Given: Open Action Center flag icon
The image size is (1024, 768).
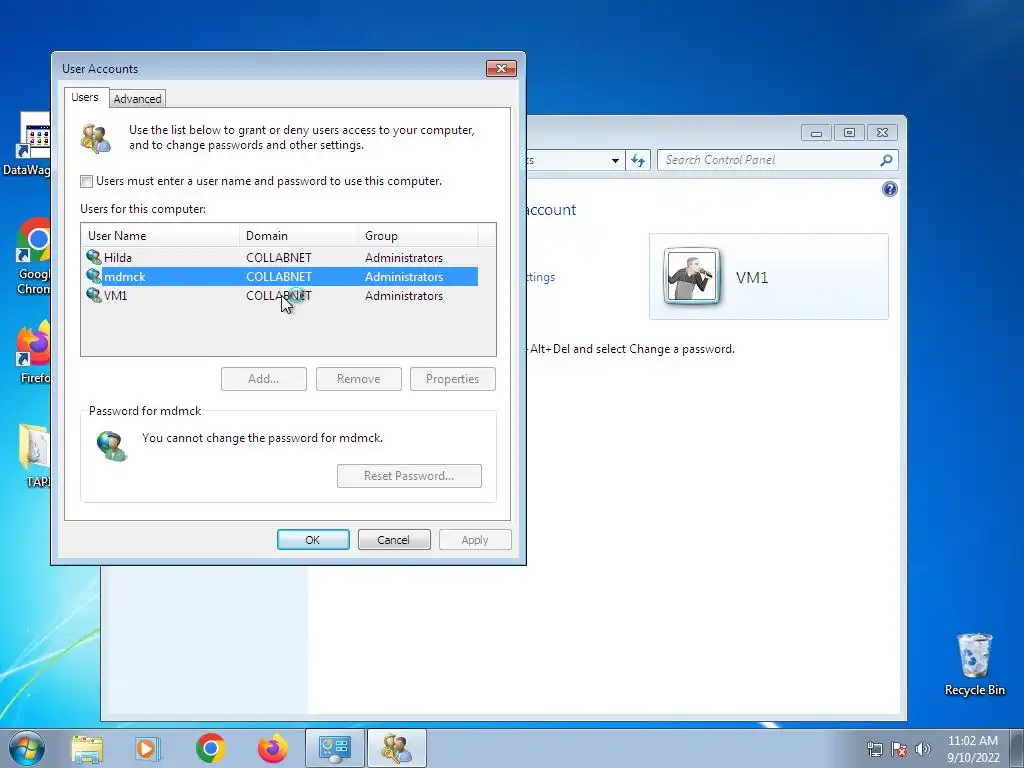Looking at the screenshot, I should click(x=899, y=749).
